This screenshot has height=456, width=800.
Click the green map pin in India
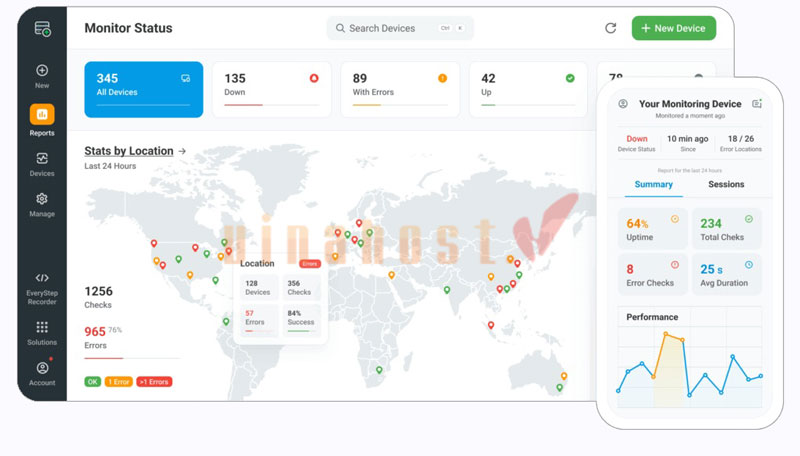pyautogui.click(x=447, y=290)
